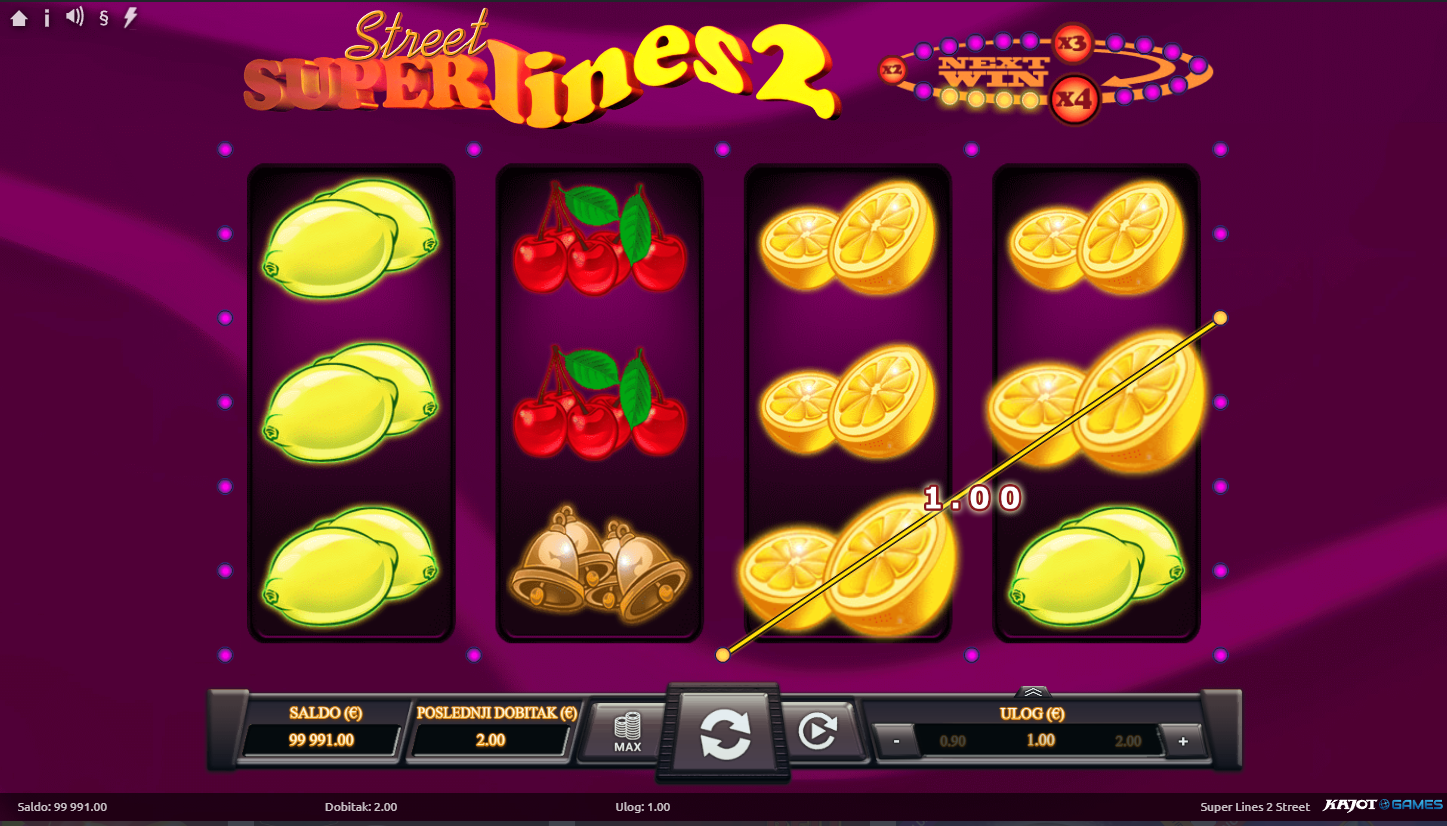This screenshot has width=1447, height=826.
Task: Click the x3 multiplier badge
Action: click(1072, 43)
